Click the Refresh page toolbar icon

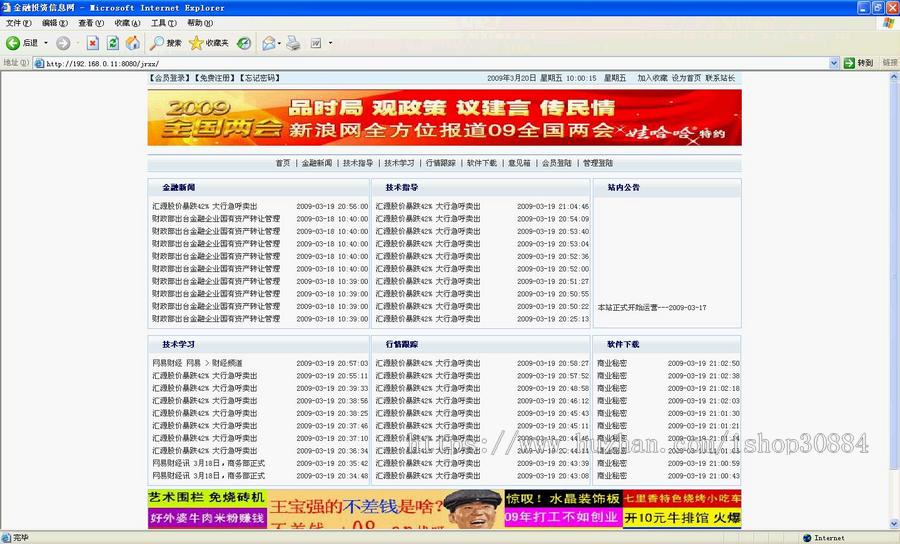[x=113, y=43]
